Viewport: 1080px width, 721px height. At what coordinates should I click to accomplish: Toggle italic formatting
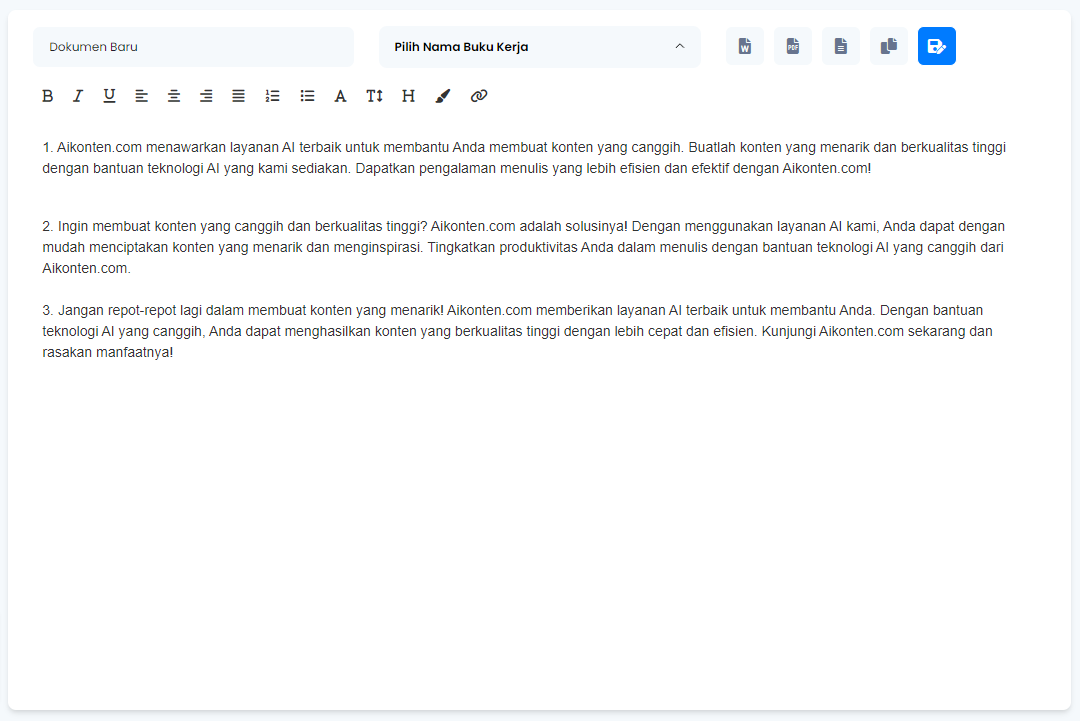point(78,96)
